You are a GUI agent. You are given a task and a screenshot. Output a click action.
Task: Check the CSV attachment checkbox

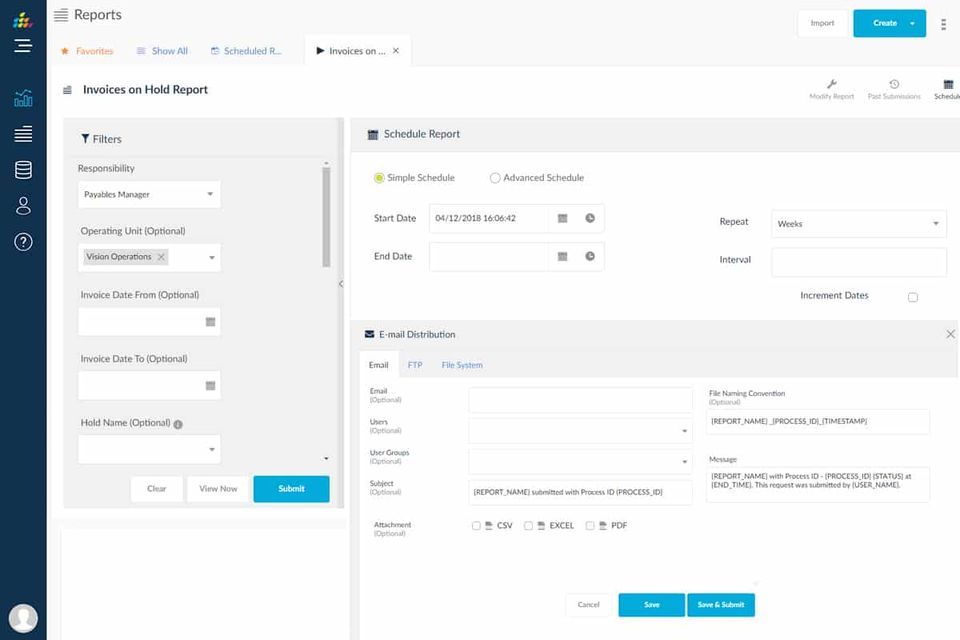(x=476, y=525)
